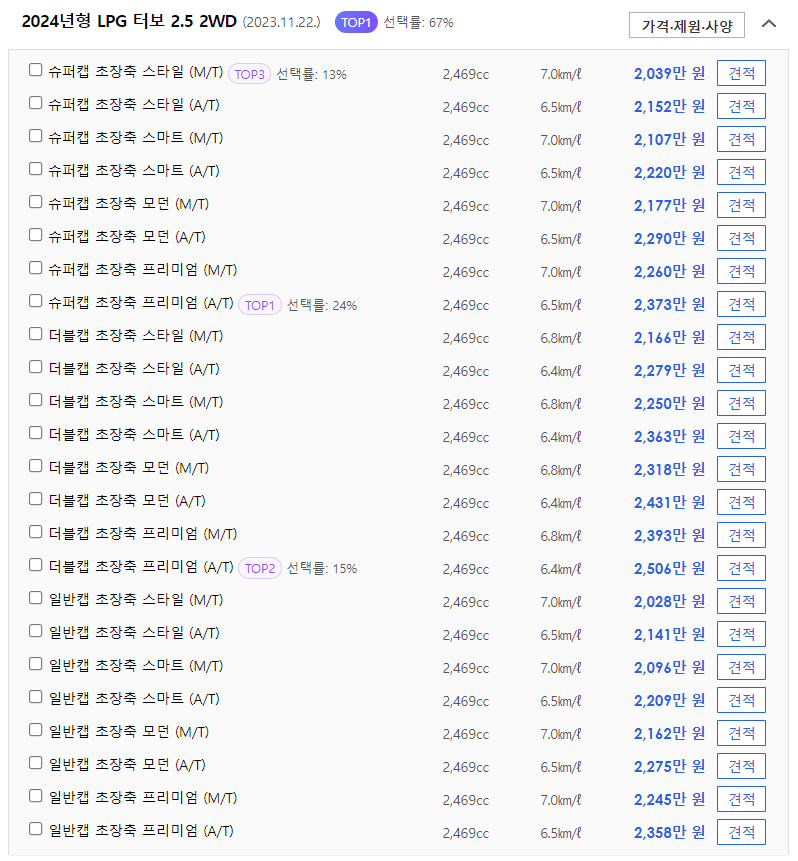798x861 pixels.
Task: Click 견적 for 일반캡 초장축 스마트 (M/T)
Action: pyautogui.click(x=741, y=667)
